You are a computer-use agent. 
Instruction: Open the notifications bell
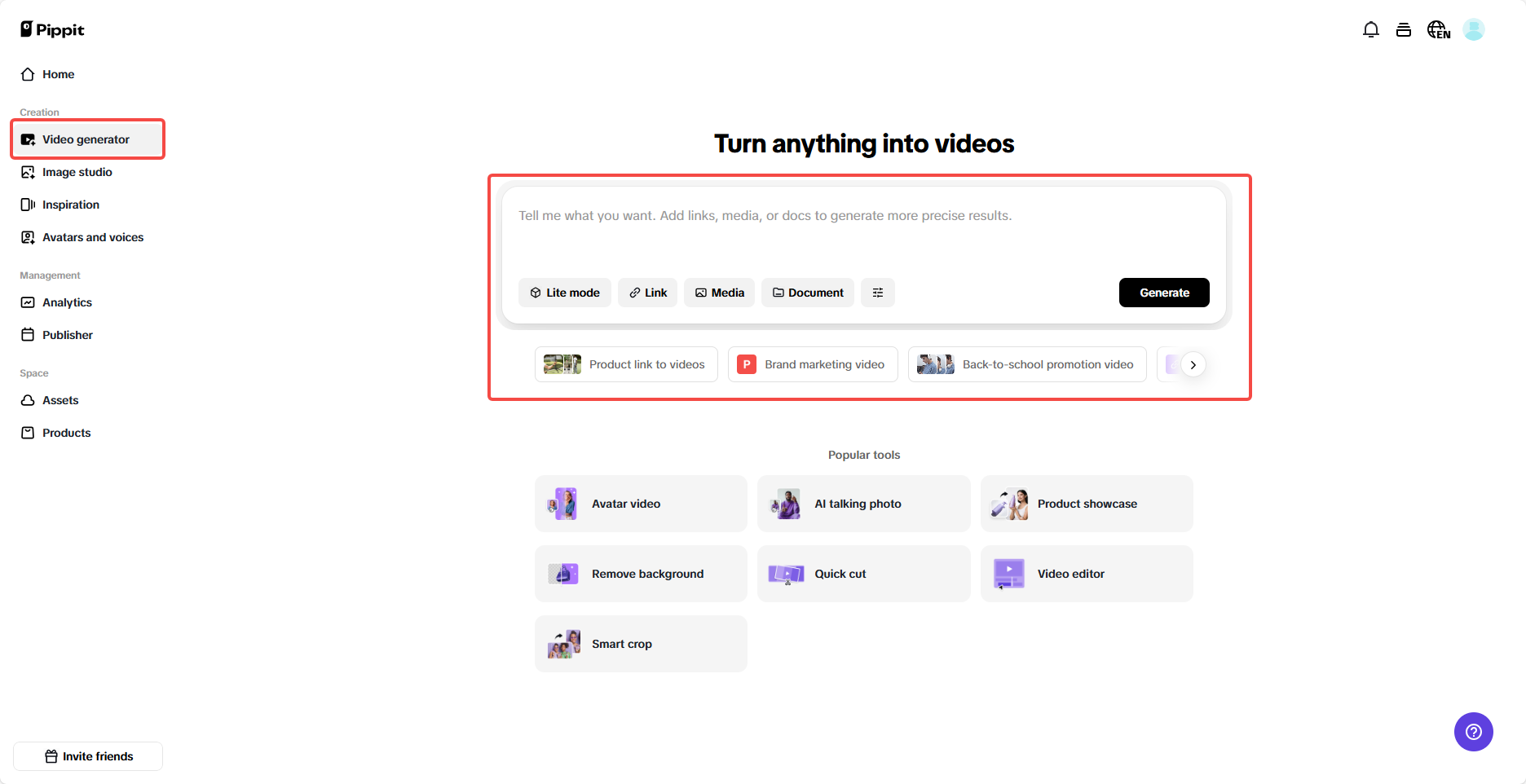click(x=1371, y=29)
